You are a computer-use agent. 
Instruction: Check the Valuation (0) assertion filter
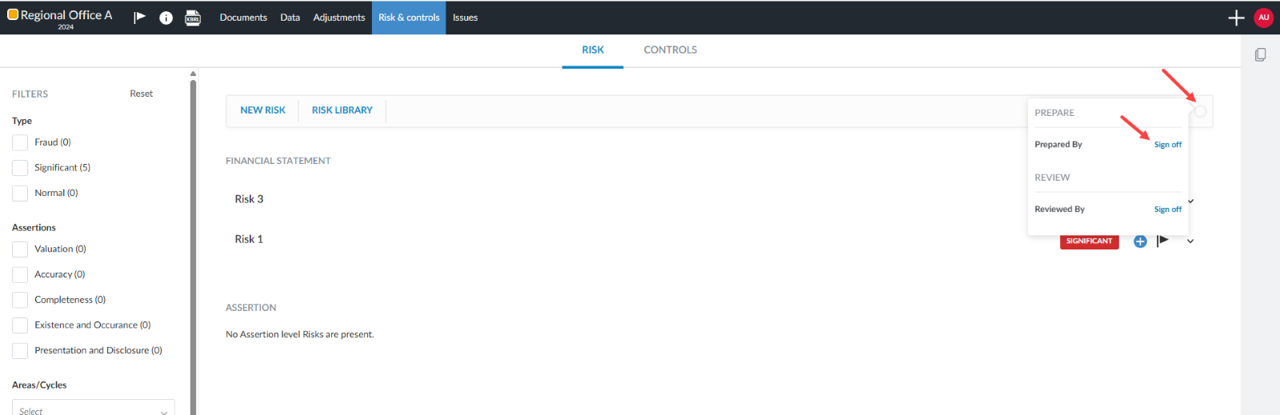click(x=20, y=249)
